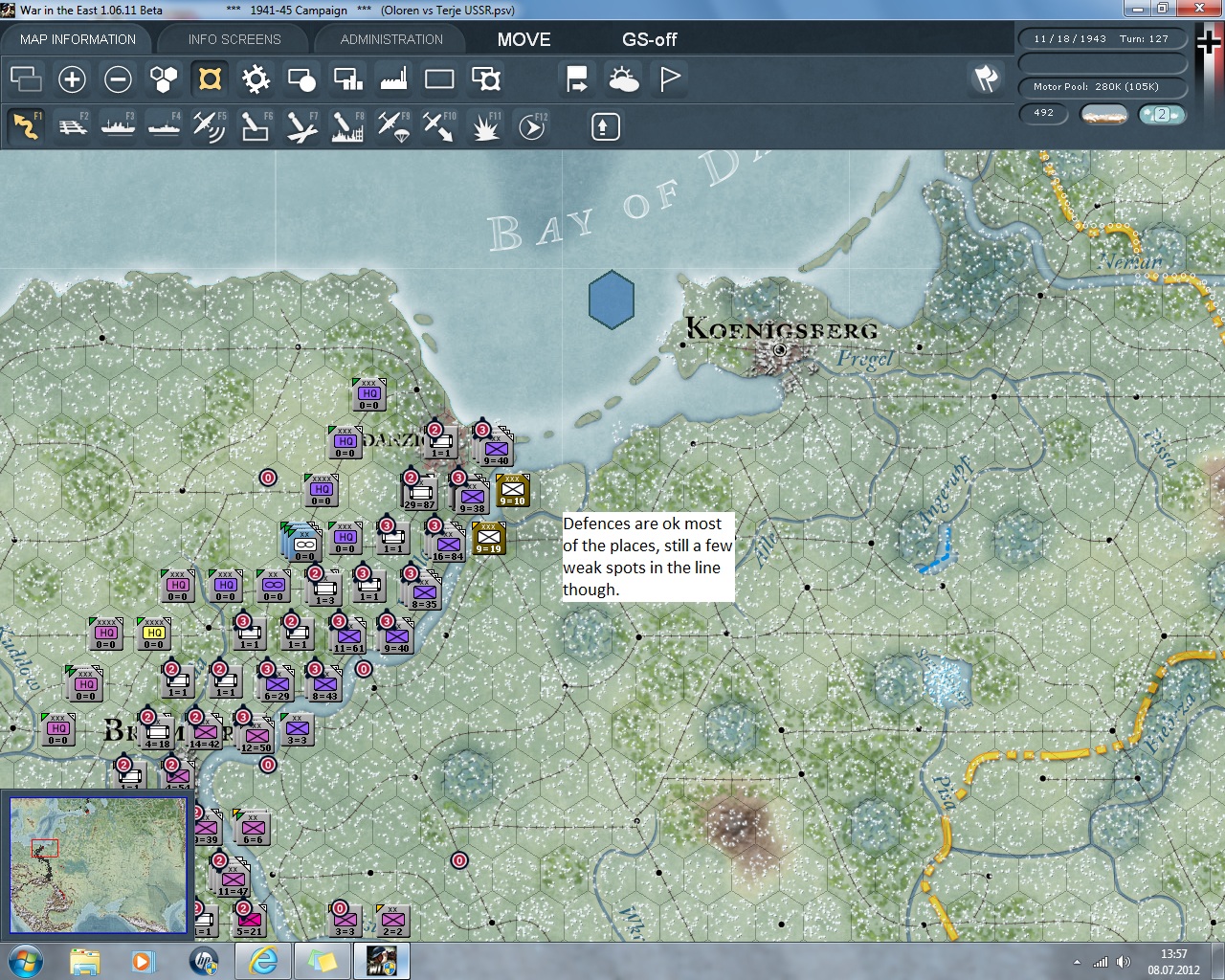Click the date and Turn 127 display
The image size is (1225, 980).
pyautogui.click(x=1102, y=39)
